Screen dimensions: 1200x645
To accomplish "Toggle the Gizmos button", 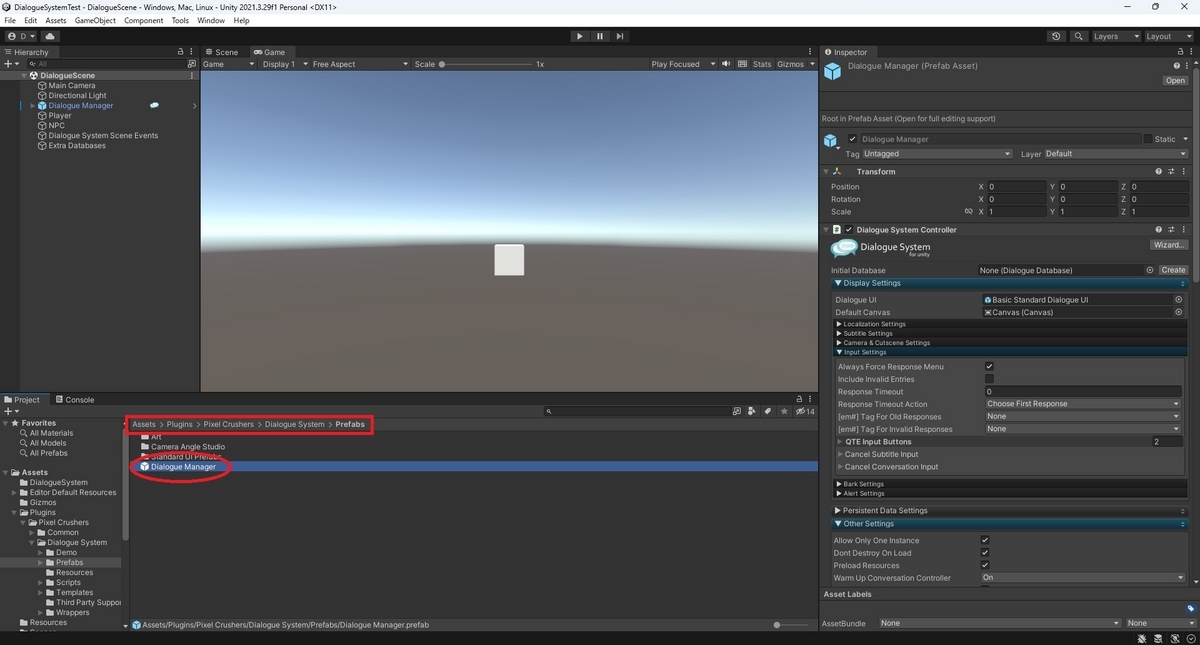I will tap(790, 64).
